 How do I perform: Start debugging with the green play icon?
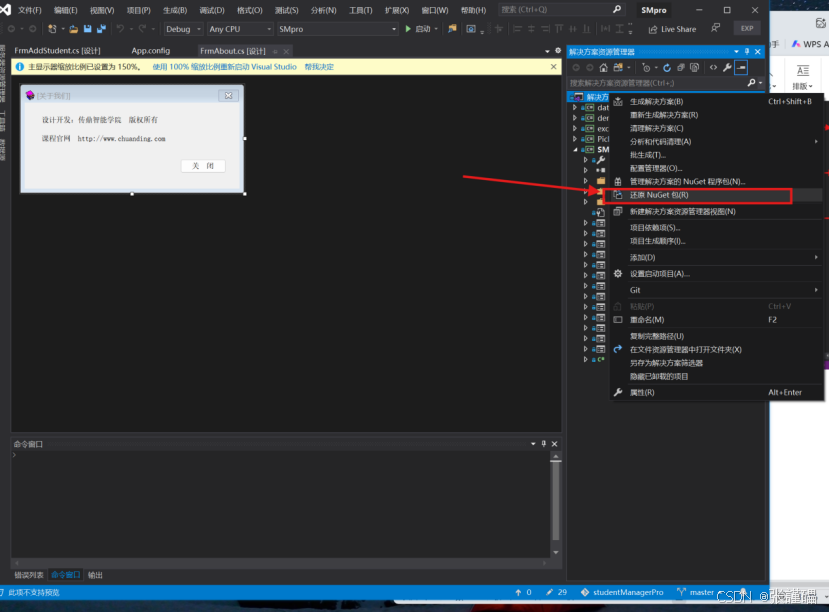[x=408, y=29]
